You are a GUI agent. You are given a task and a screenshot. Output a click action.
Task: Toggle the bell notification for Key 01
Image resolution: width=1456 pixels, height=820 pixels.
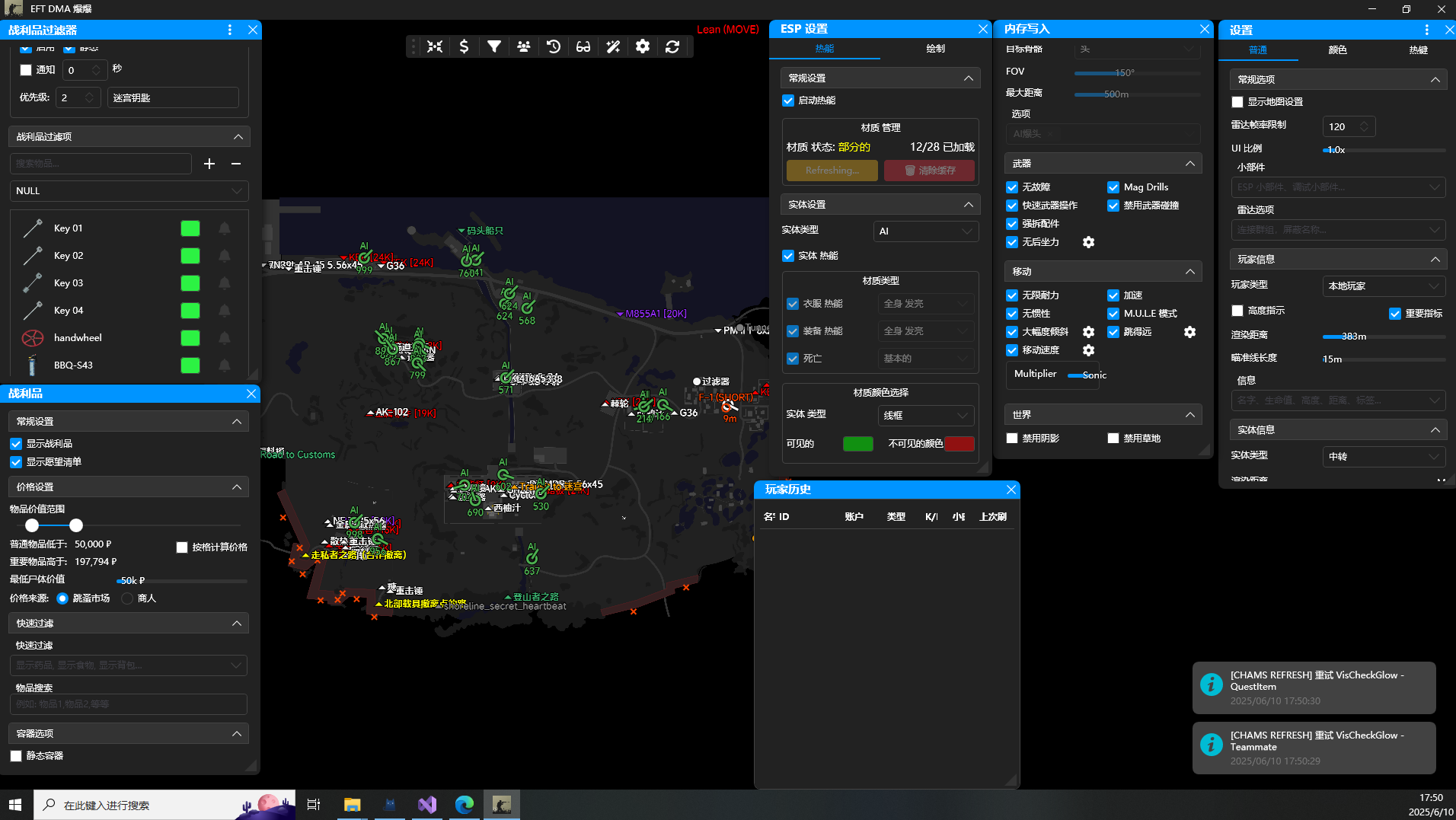click(x=225, y=228)
